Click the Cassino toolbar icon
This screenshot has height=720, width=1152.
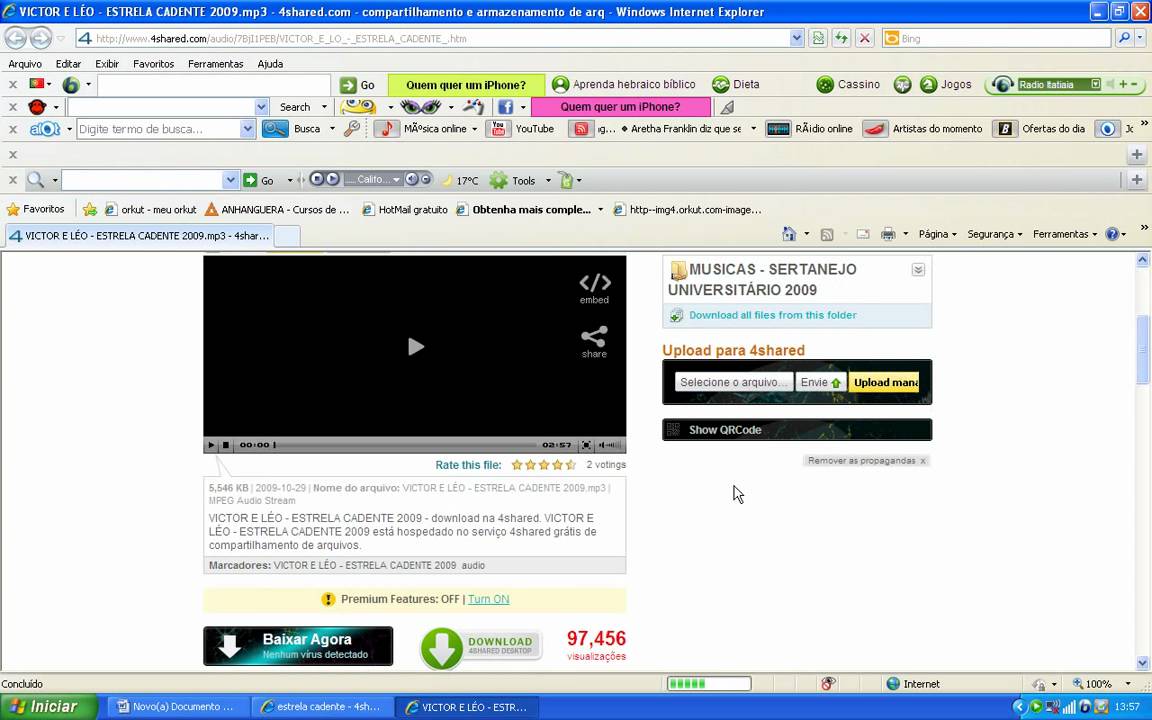click(826, 84)
